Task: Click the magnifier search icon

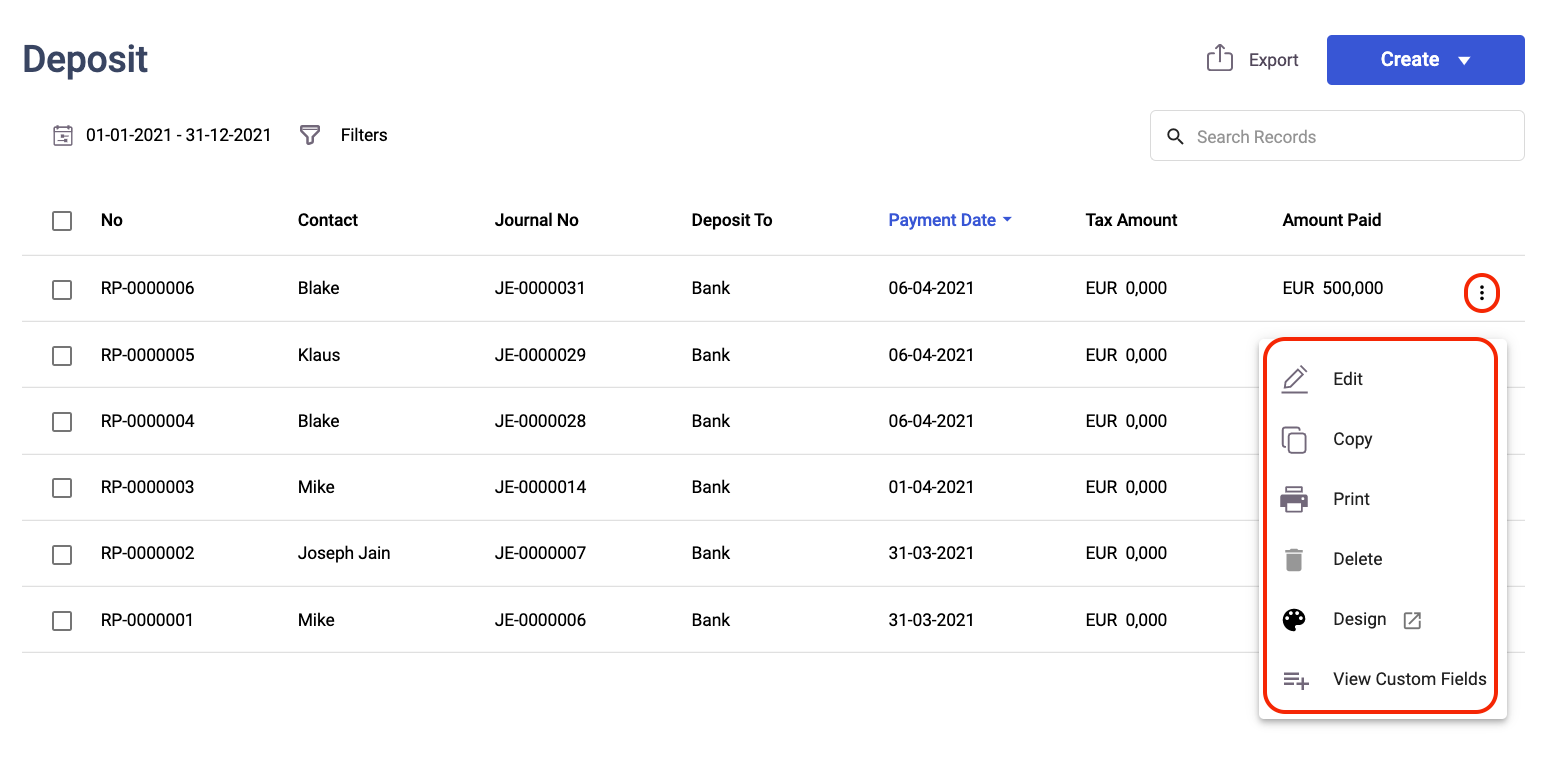Action: (1175, 136)
